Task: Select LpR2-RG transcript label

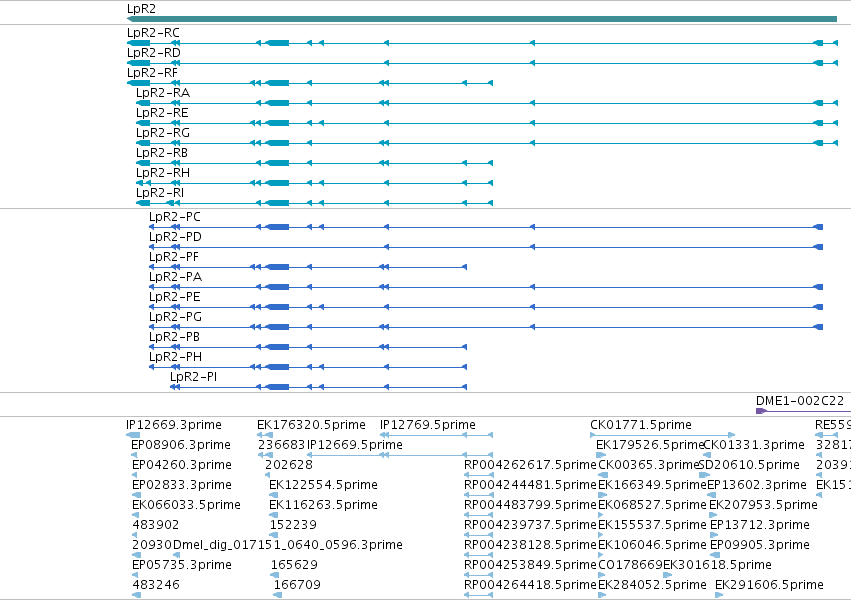Action: pyautogui.click(x=163, y=133)
